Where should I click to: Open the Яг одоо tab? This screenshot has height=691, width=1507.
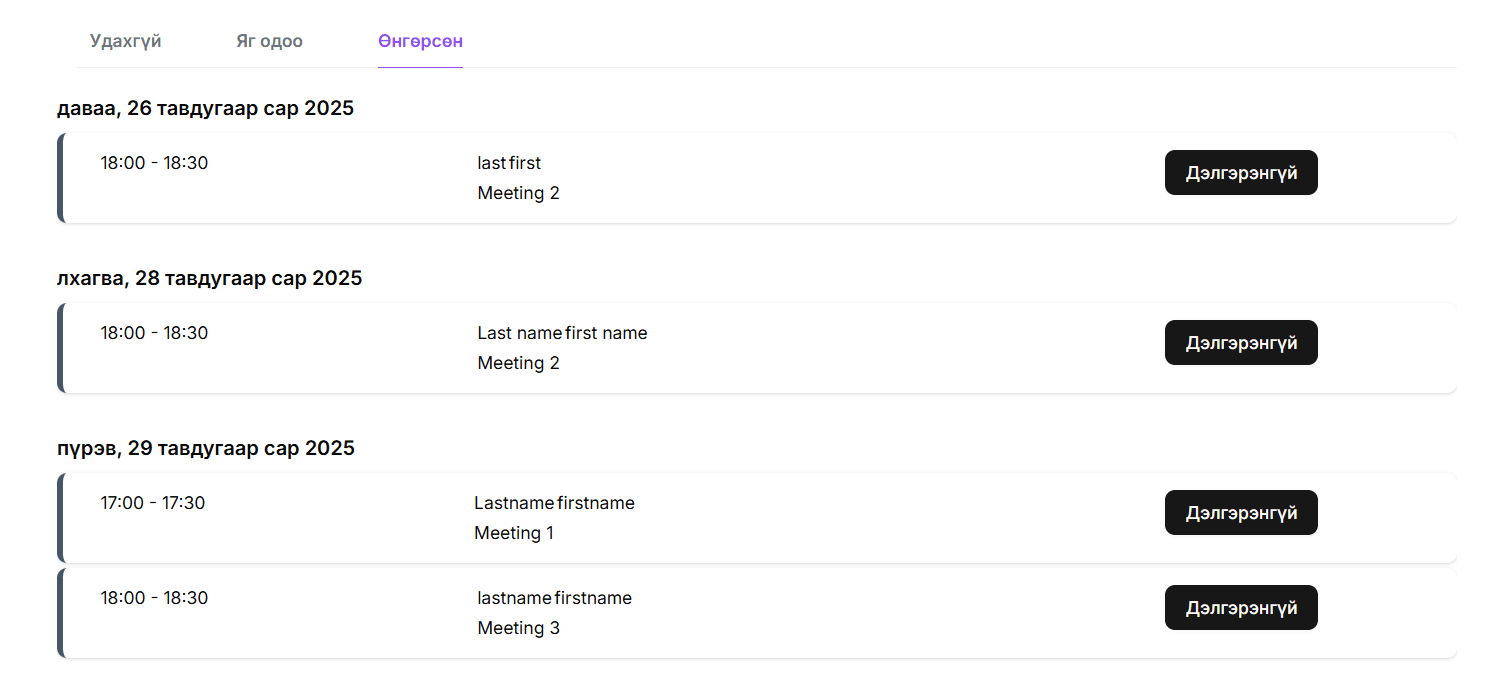click(269, 42)
